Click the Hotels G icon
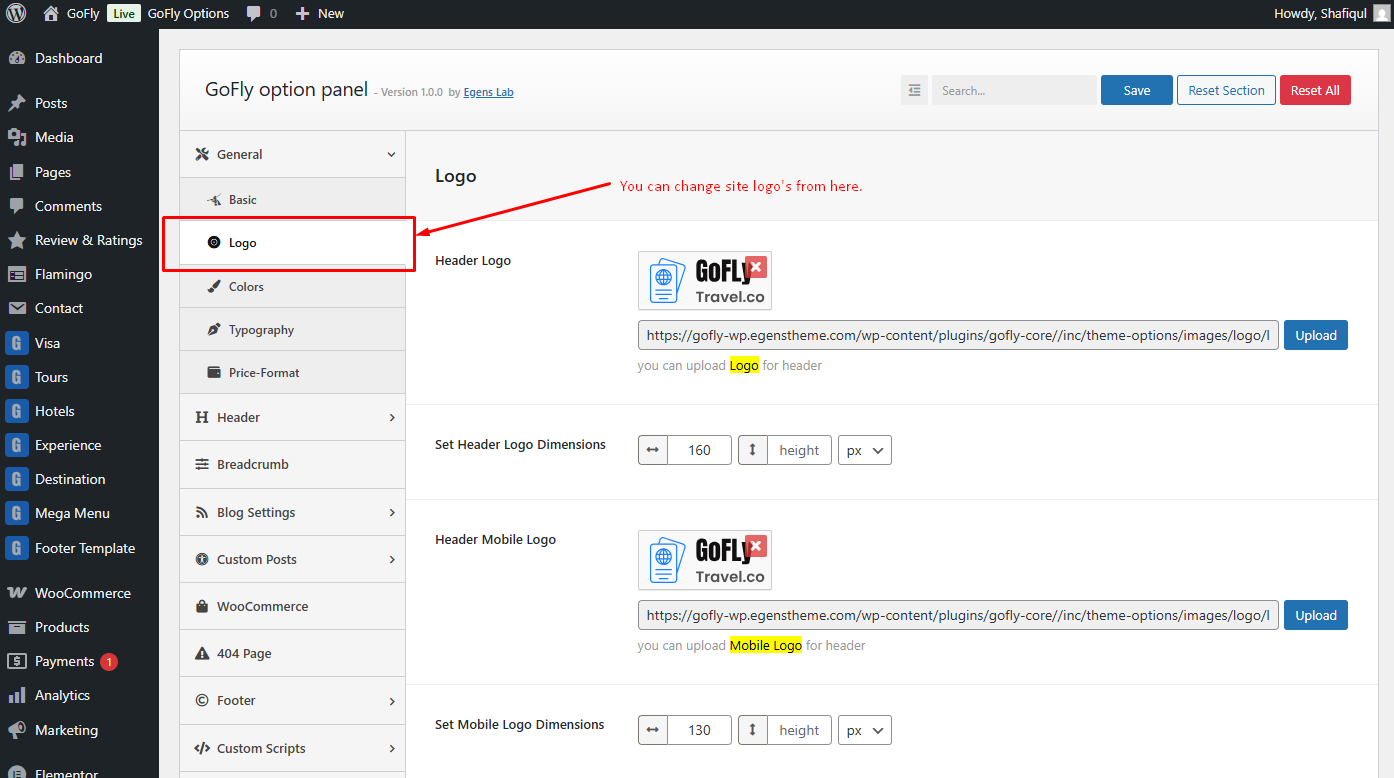Screen dimensions: 1394x778 tap(16, 411)
